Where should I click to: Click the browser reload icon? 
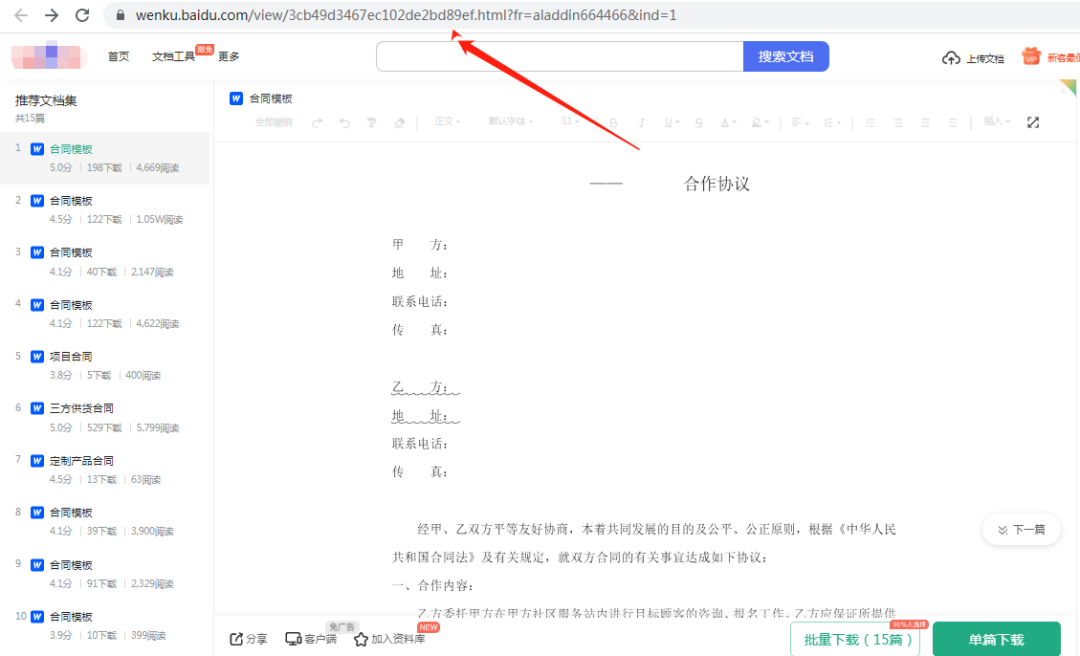pyautogui.click(x=83, y=15)
